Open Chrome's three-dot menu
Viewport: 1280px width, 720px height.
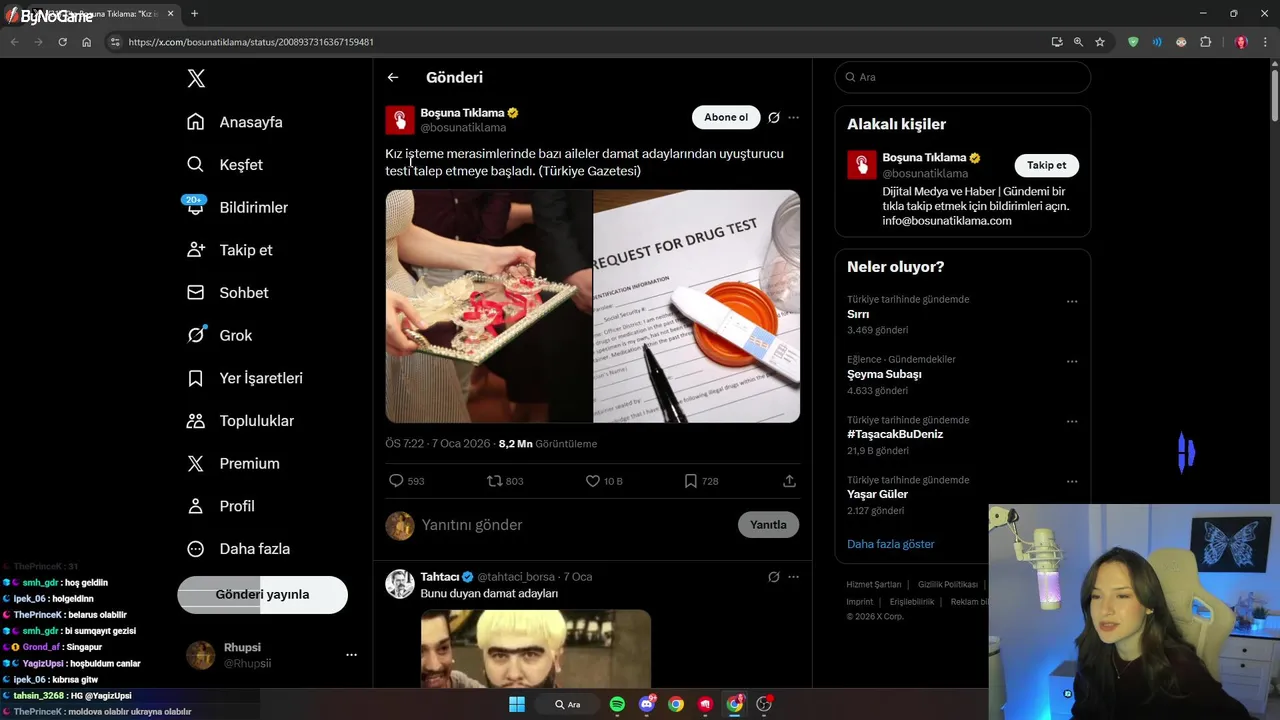pos(1265,42)
